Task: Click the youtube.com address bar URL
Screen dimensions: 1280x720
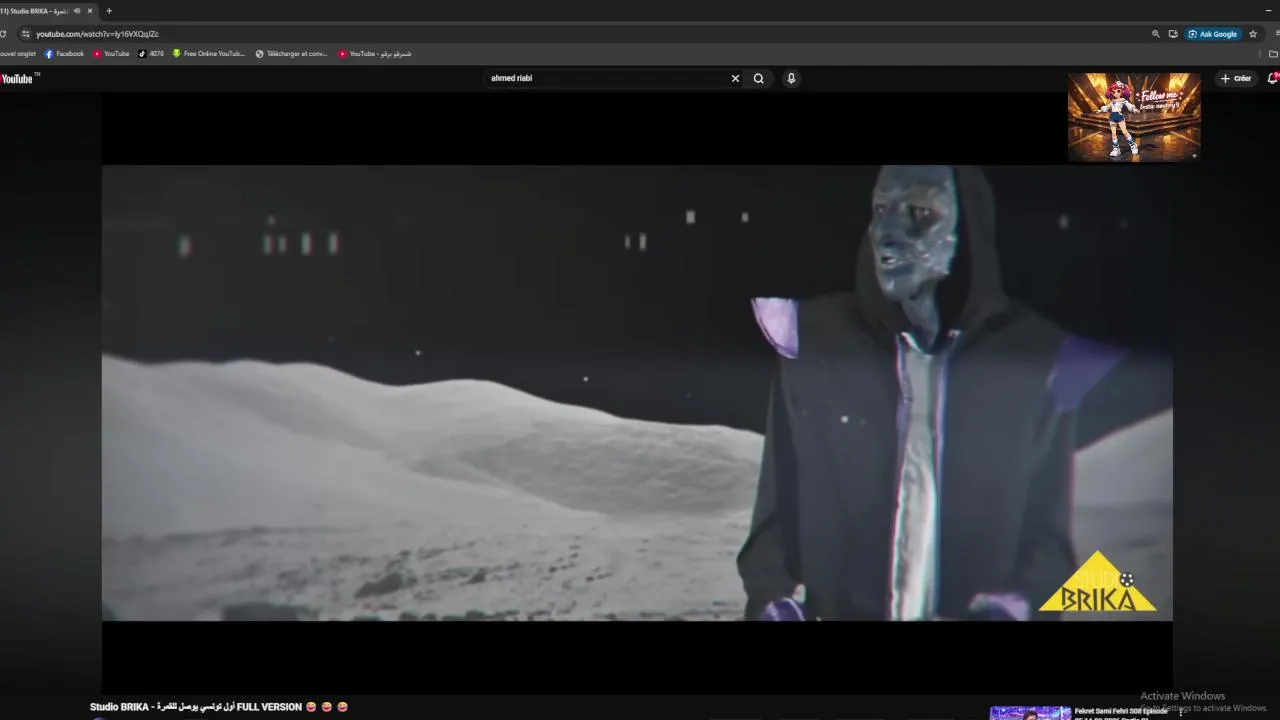Action: pyautogui.click(x=97, y=34)
